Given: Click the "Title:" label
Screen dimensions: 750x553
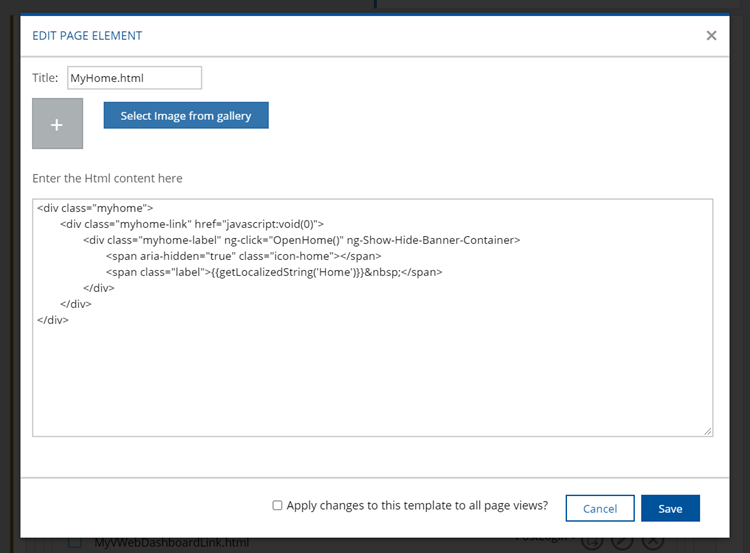Looking at the screenshot, I should tap(45, 78).
